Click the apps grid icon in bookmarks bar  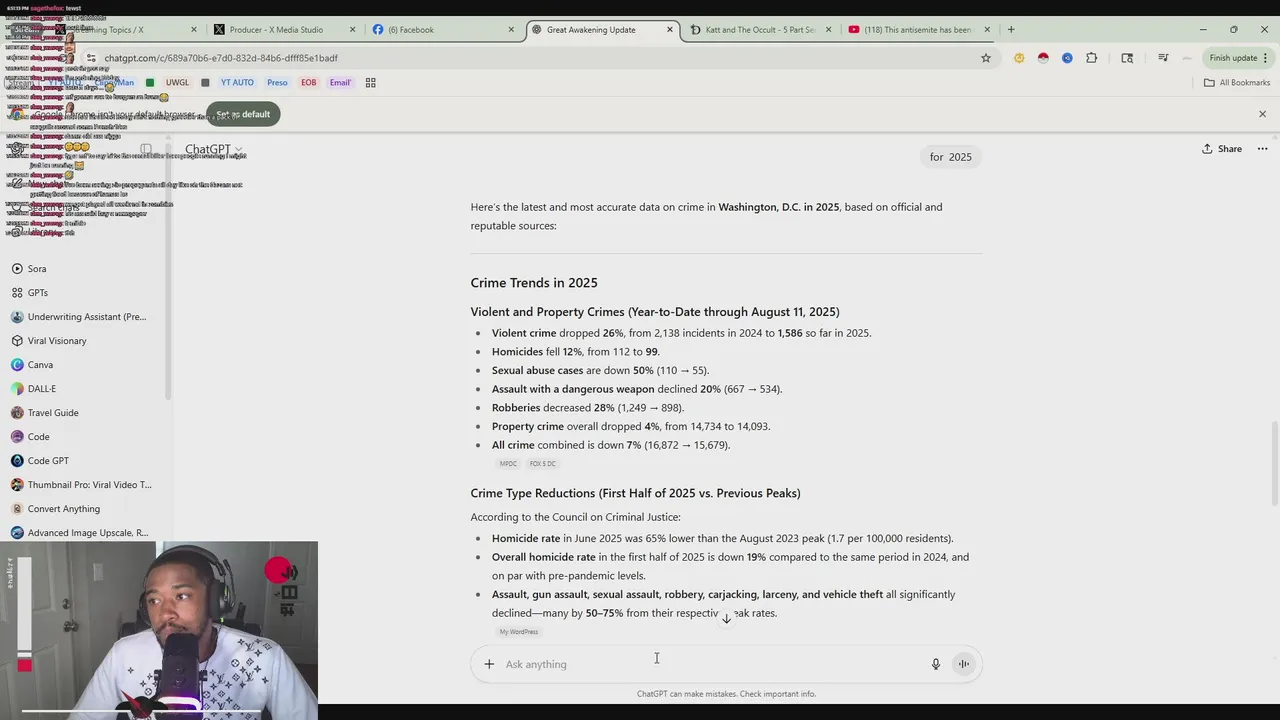[x=370, y=83]
